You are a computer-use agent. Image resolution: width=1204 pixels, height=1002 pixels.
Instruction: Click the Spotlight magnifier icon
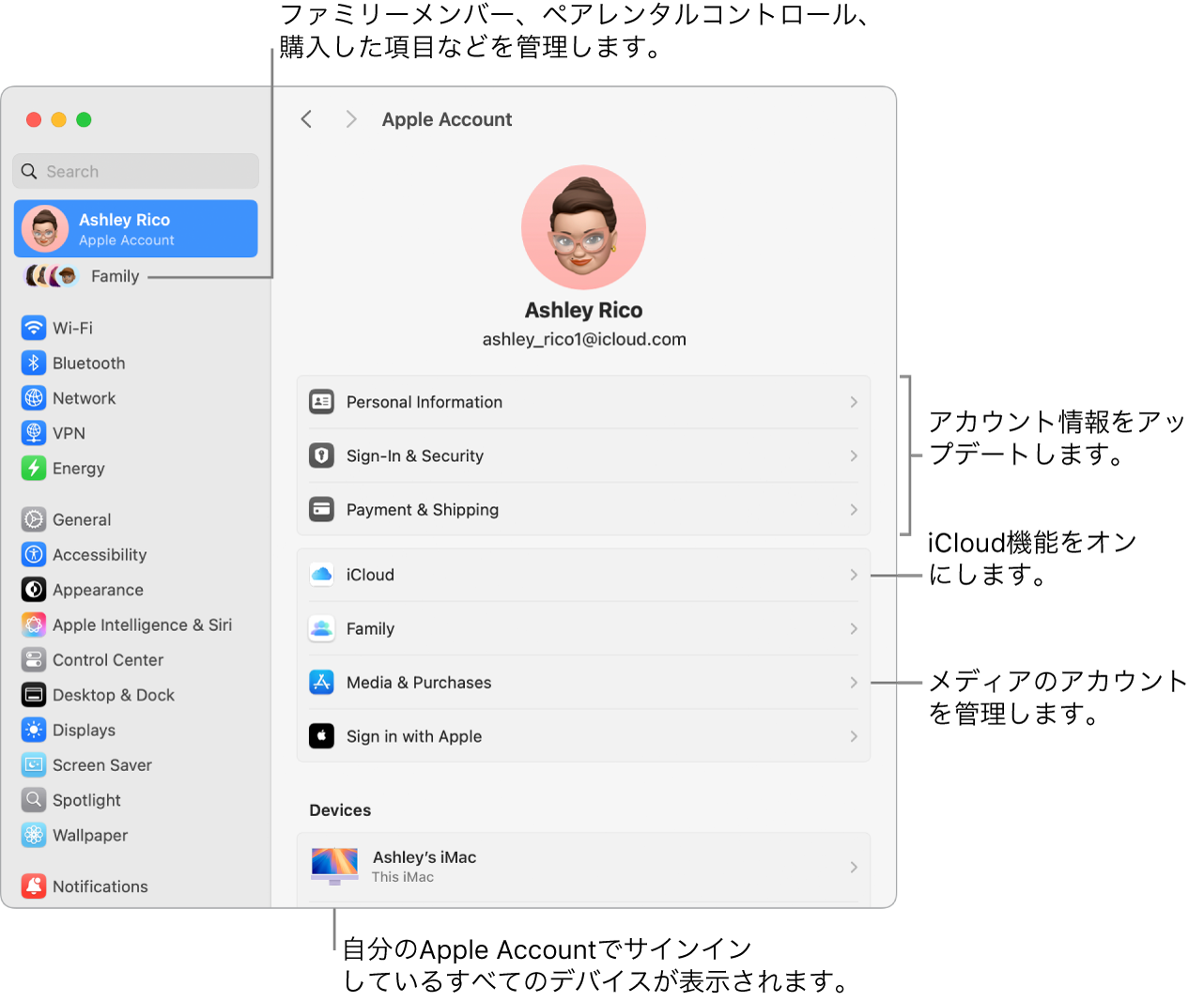[34, 800]
